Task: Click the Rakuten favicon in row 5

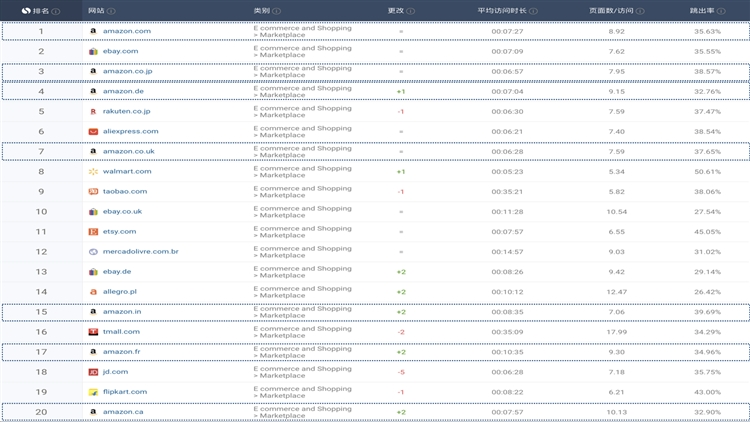Action: (93, 111)
